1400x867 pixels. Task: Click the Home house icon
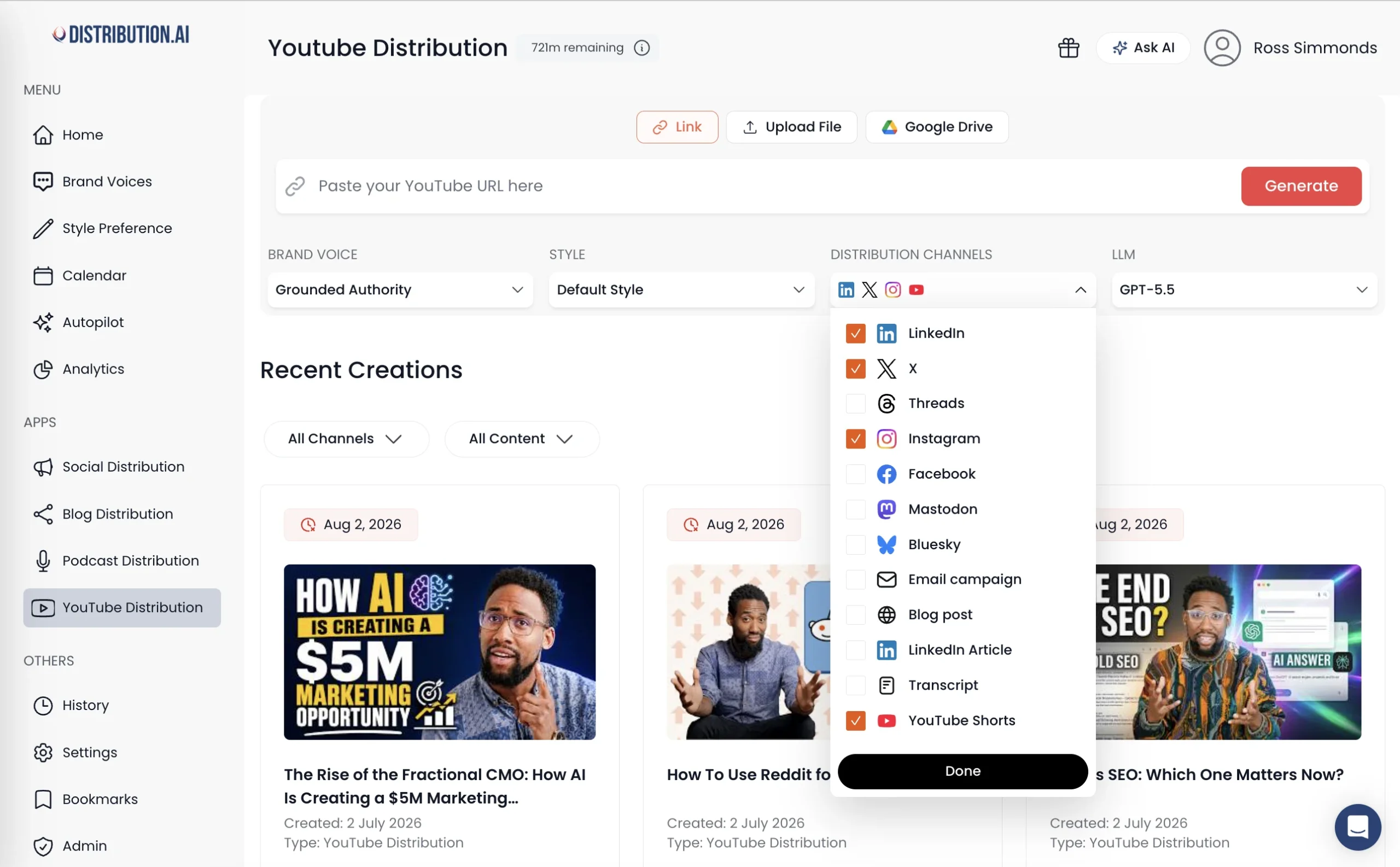43,135
